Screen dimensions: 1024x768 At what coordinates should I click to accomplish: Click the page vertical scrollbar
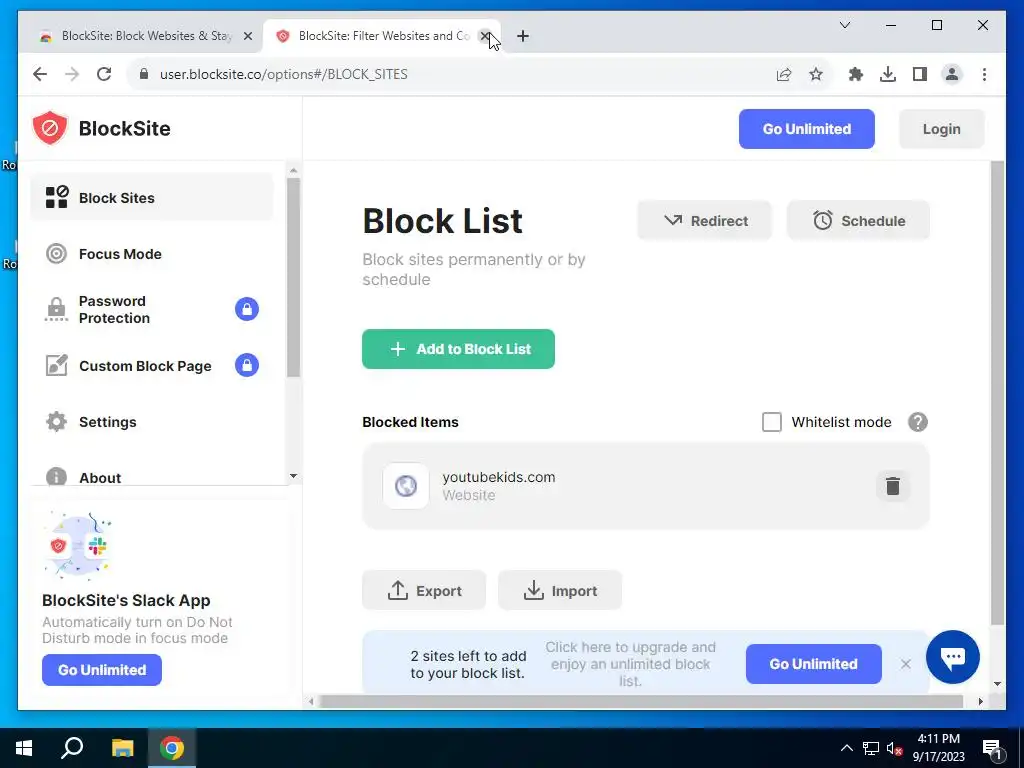[997, 392]
